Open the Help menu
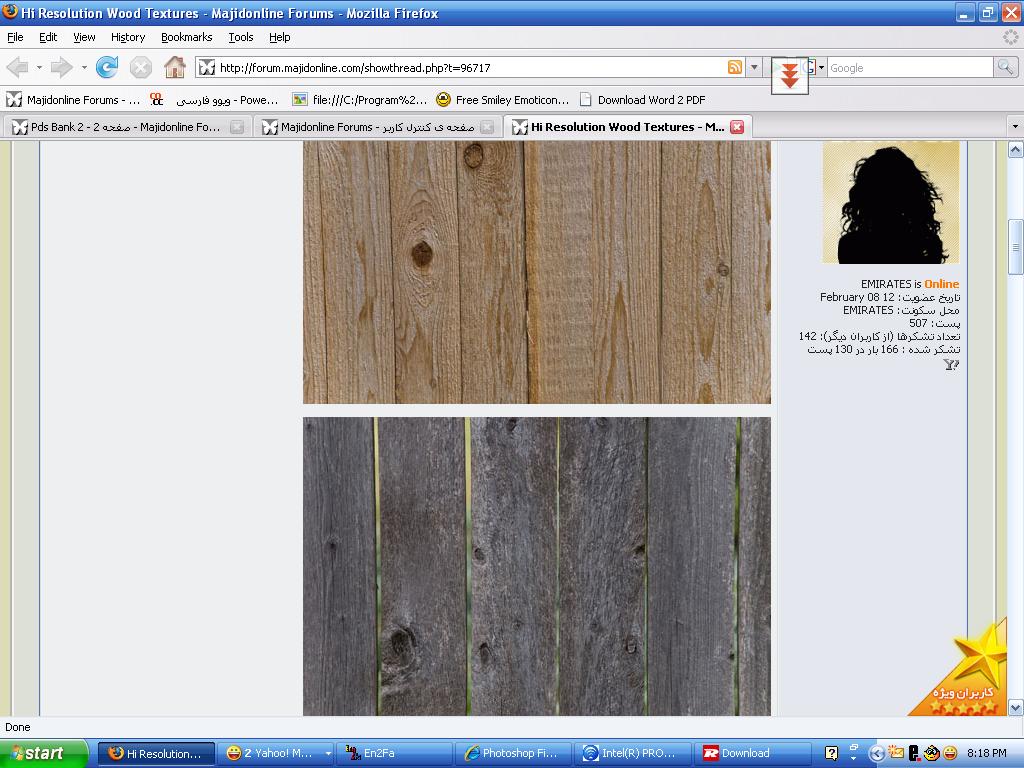The image size is (1024, 768). coord(280,37)
